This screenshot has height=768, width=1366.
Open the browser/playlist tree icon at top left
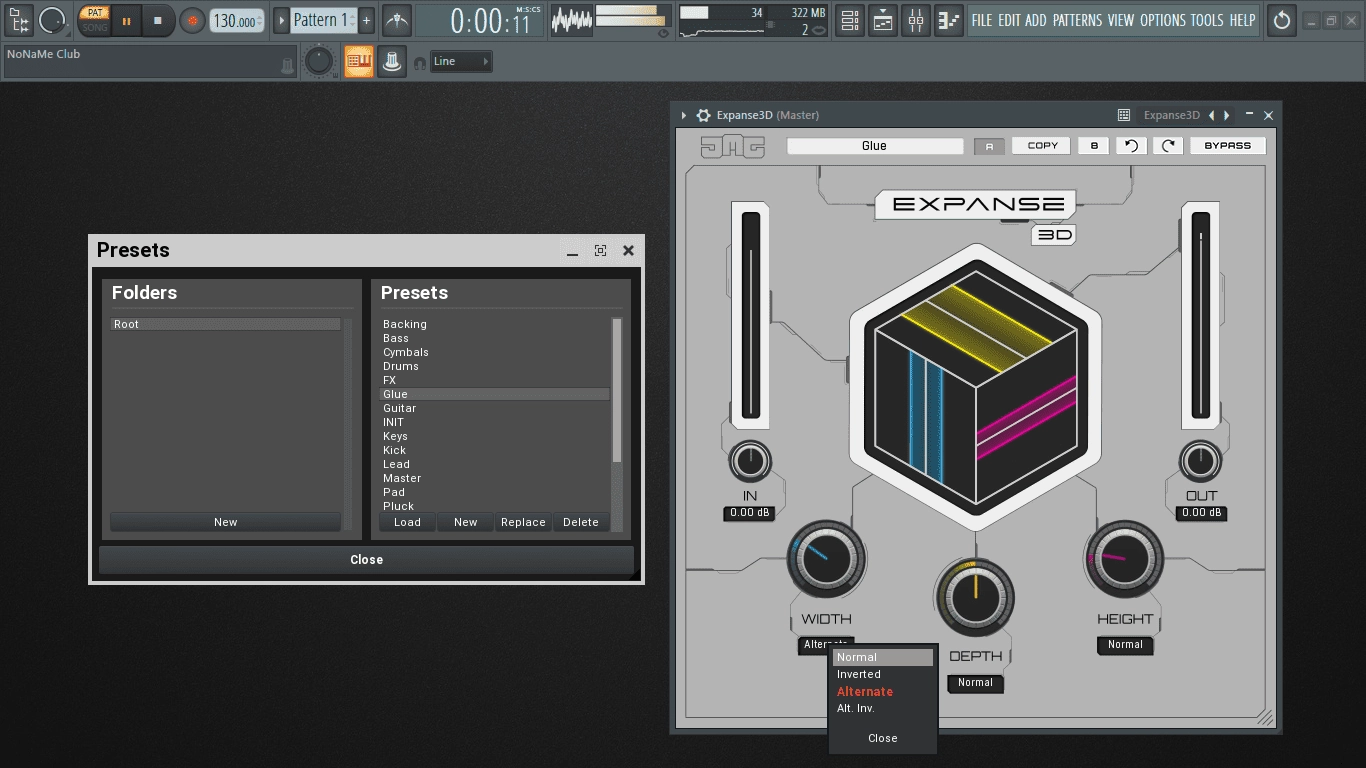click(x=19, y=19)
